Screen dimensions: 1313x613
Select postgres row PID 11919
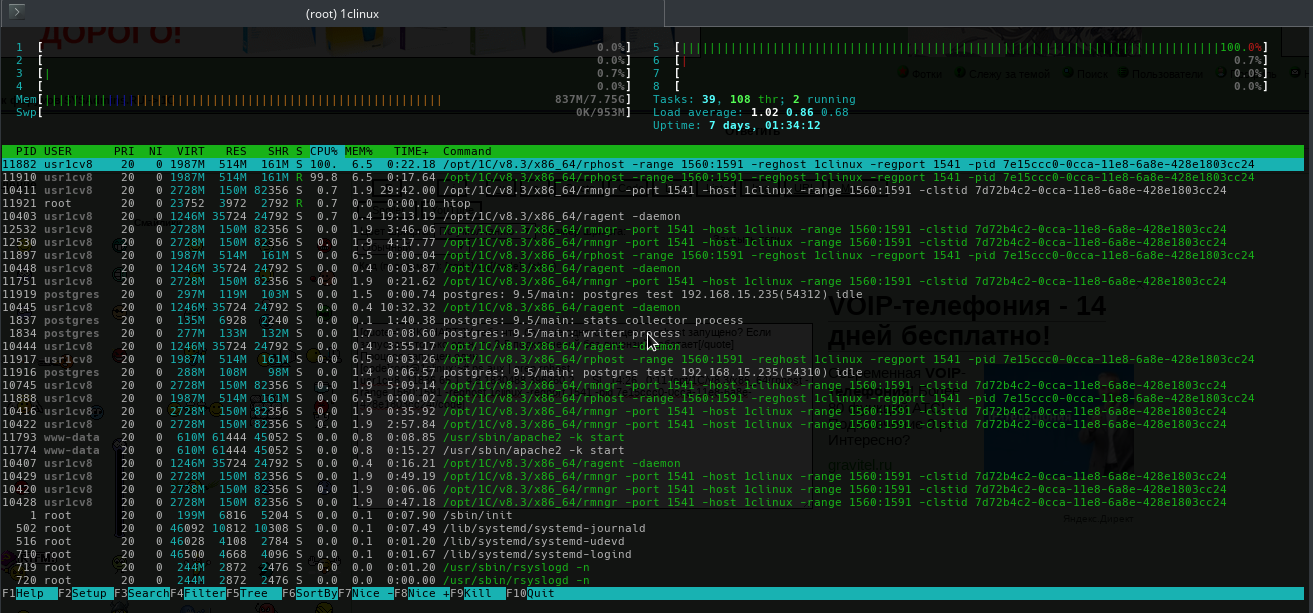pyautogui.click(x=653, y=294)
